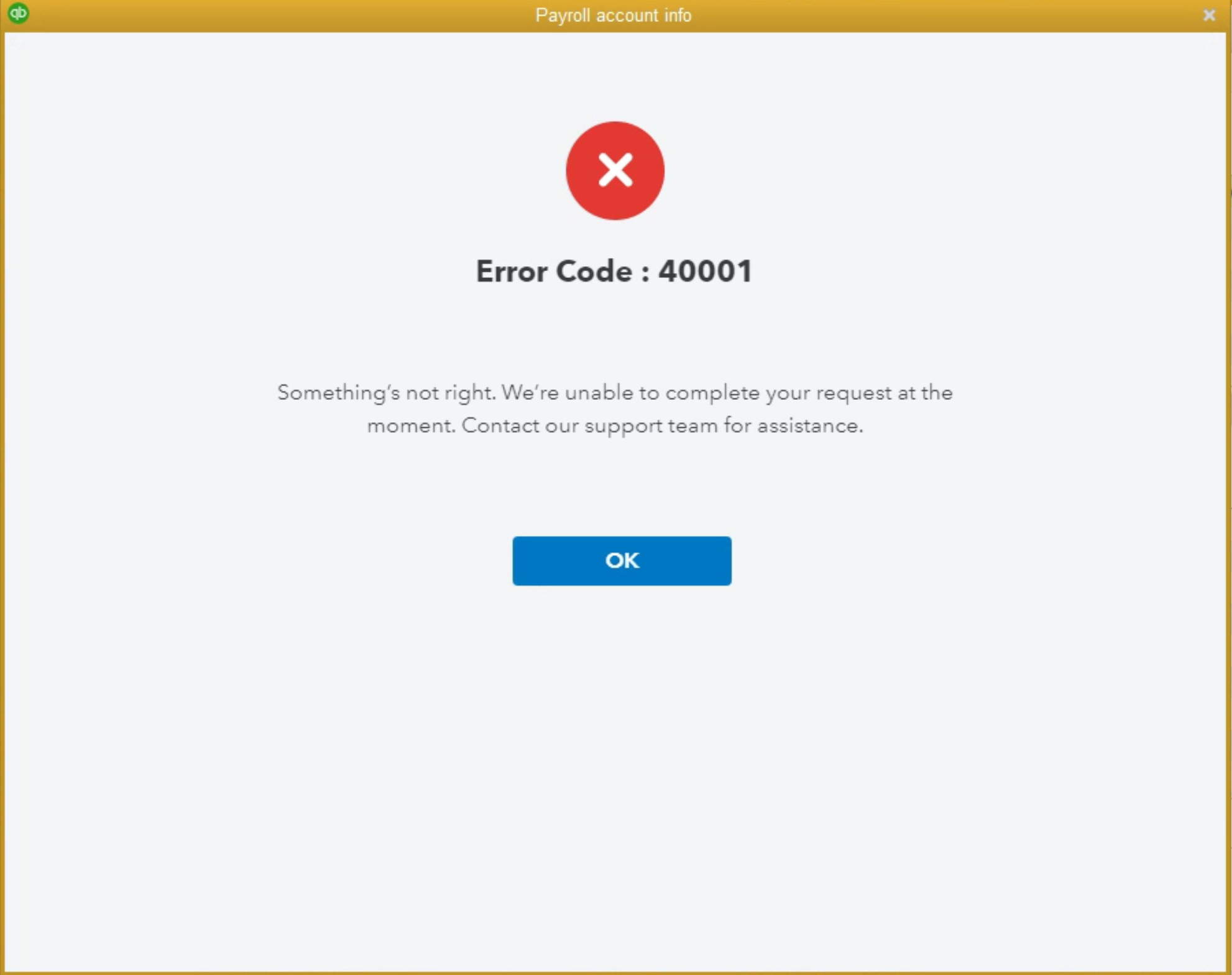Click the blue OK button's left edge
1232x975 pixels.
coord(517,561)
